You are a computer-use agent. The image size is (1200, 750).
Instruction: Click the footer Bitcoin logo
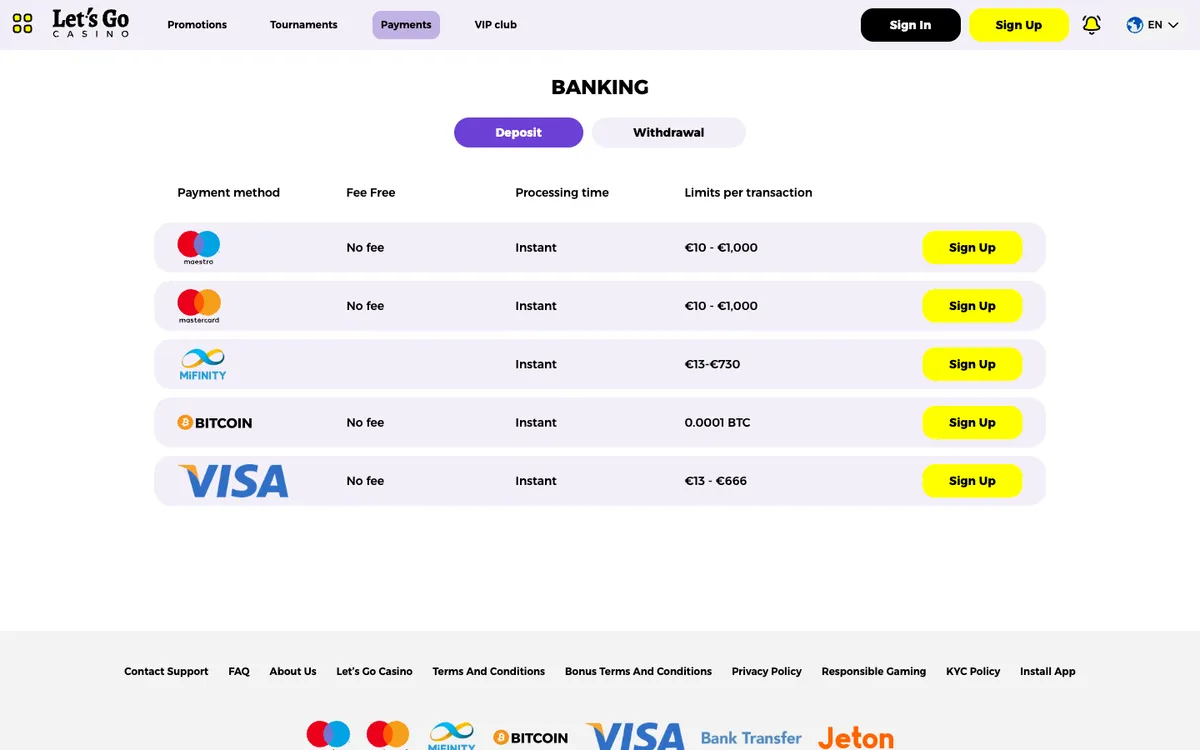pyautogui.click(x=530, y=738)
